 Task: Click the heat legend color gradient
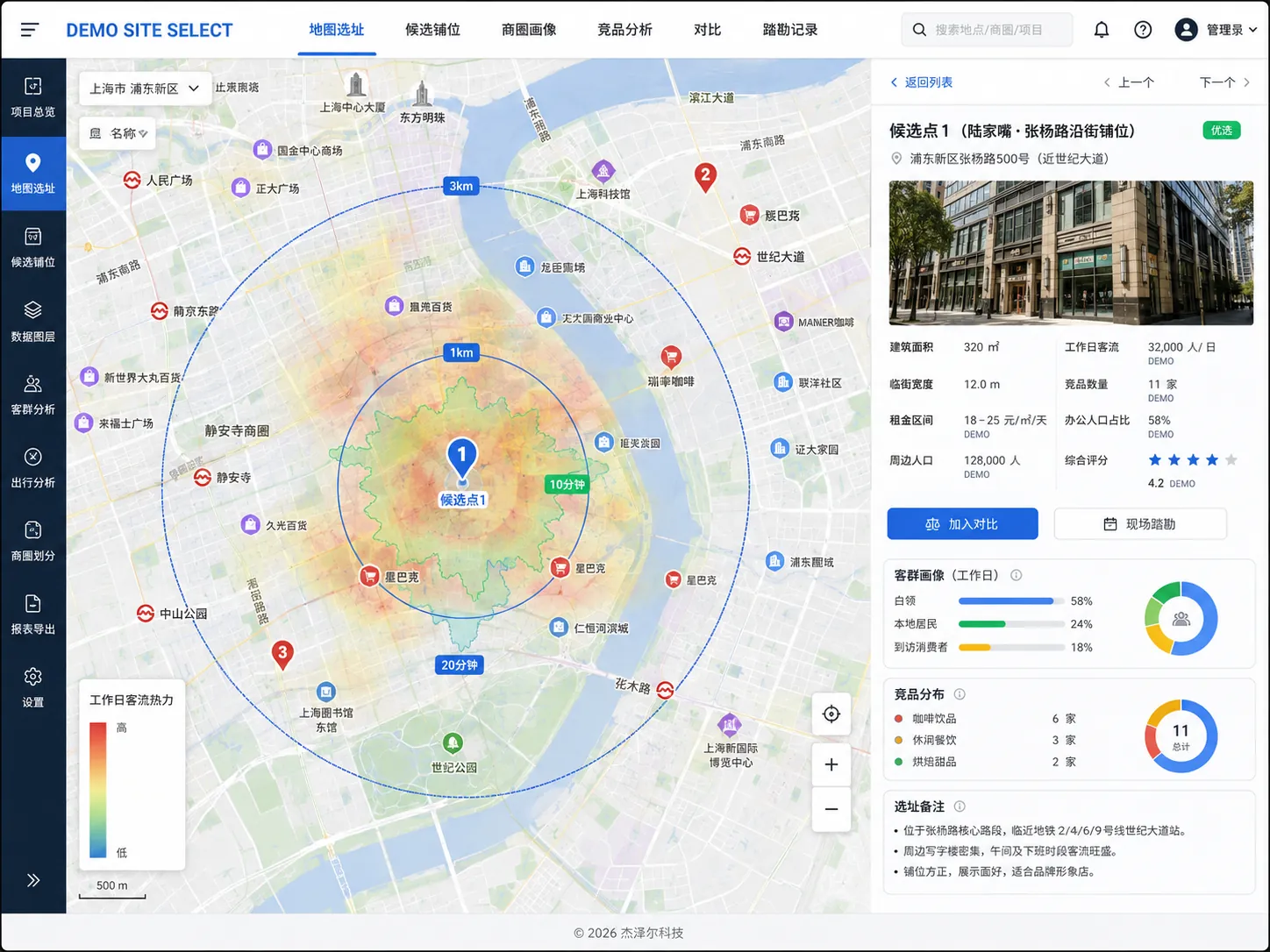click(97, 790)
